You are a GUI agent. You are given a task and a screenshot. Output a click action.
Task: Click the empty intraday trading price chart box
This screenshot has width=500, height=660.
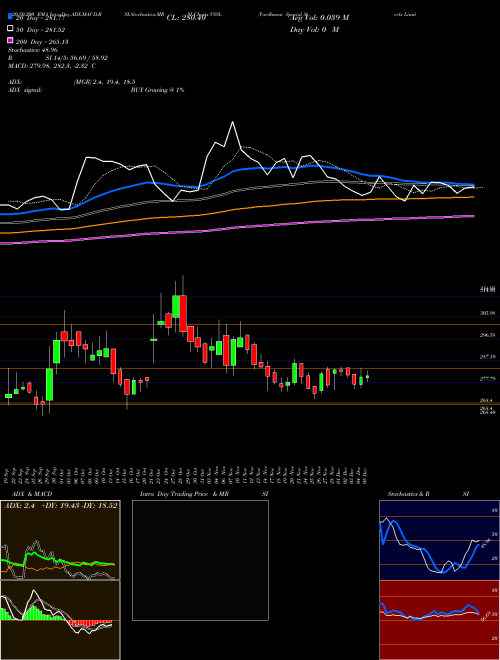(x=200, y=560)
